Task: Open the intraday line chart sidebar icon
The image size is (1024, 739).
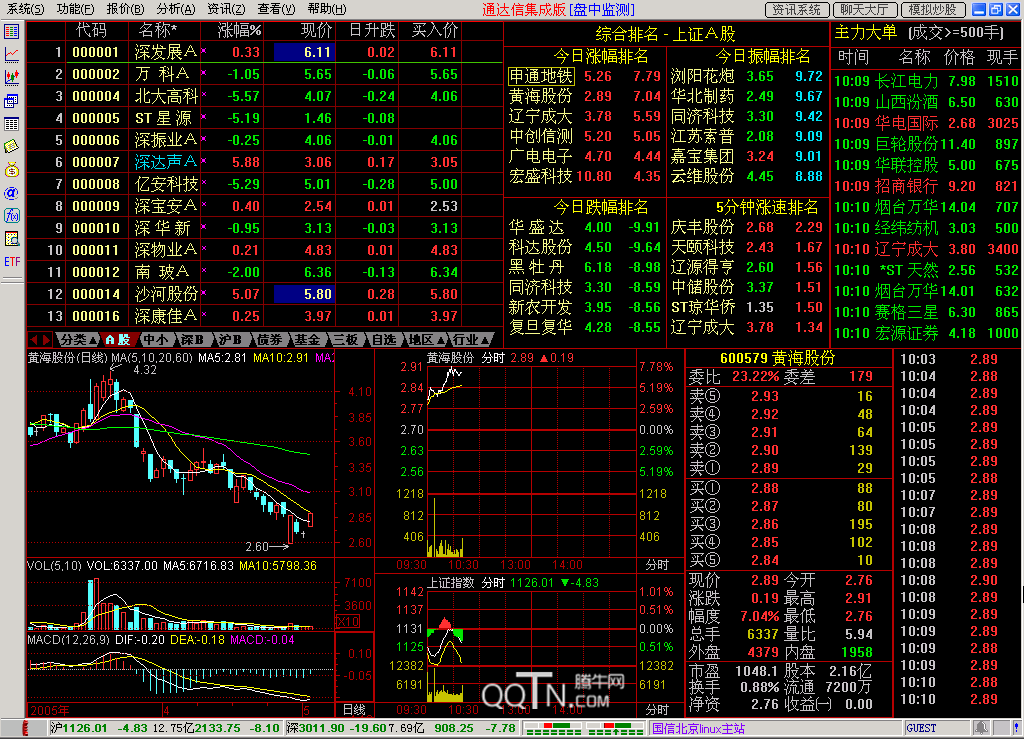Action: coord(12,54)
